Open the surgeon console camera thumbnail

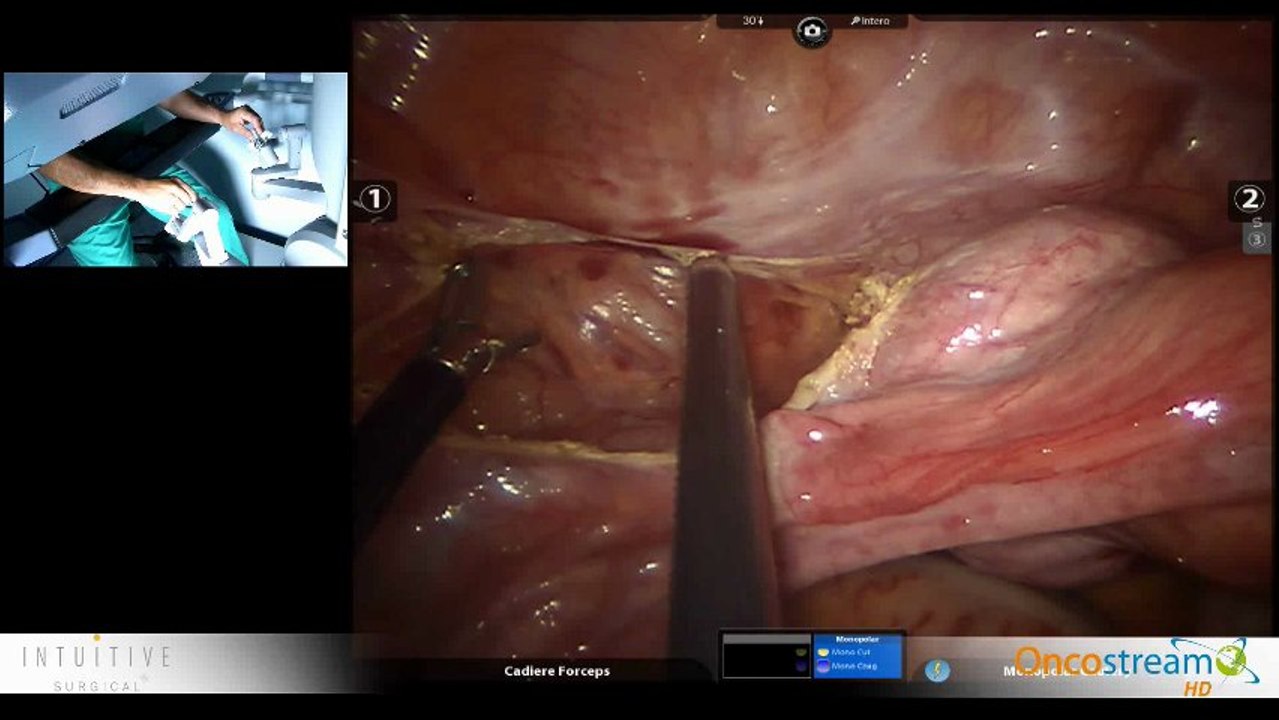[176, 169]
